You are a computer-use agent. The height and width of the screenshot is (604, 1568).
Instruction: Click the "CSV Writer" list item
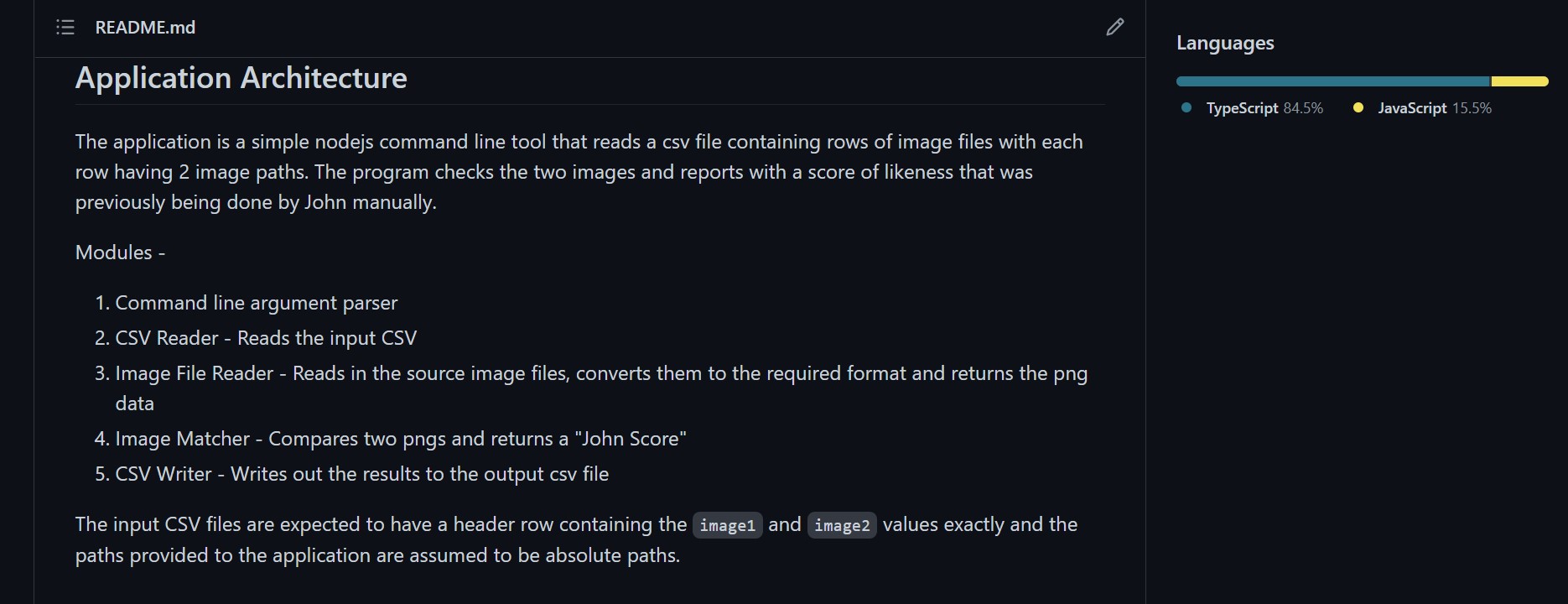(x=361, y=474)
